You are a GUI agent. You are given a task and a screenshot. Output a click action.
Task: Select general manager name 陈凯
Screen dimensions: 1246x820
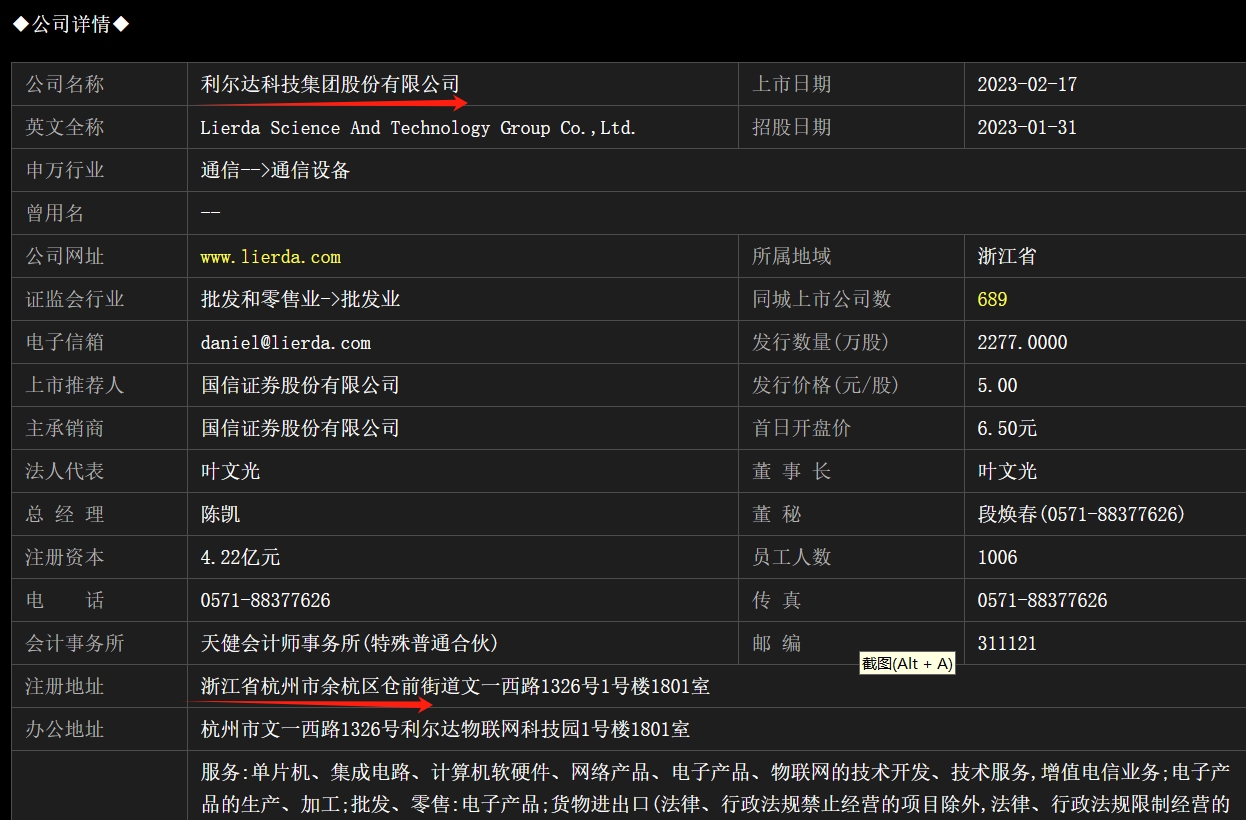point(220,515)
